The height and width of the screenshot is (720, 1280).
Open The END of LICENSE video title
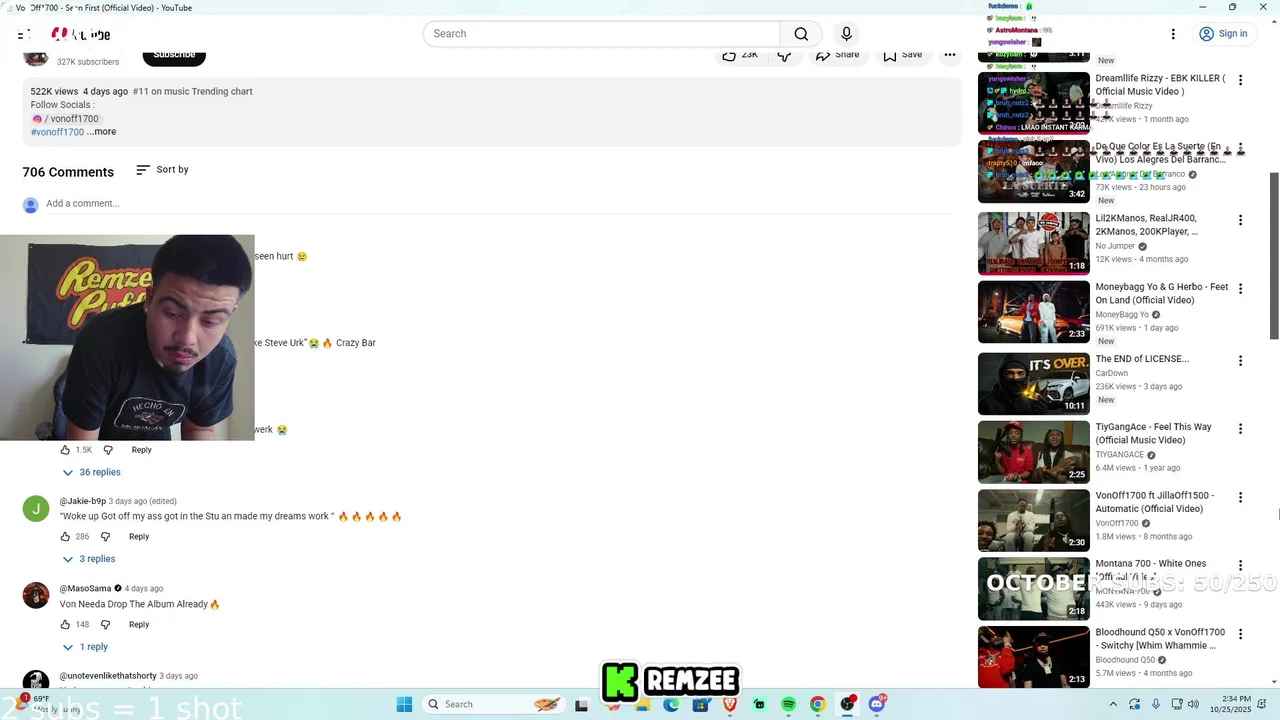[1142, 359]
